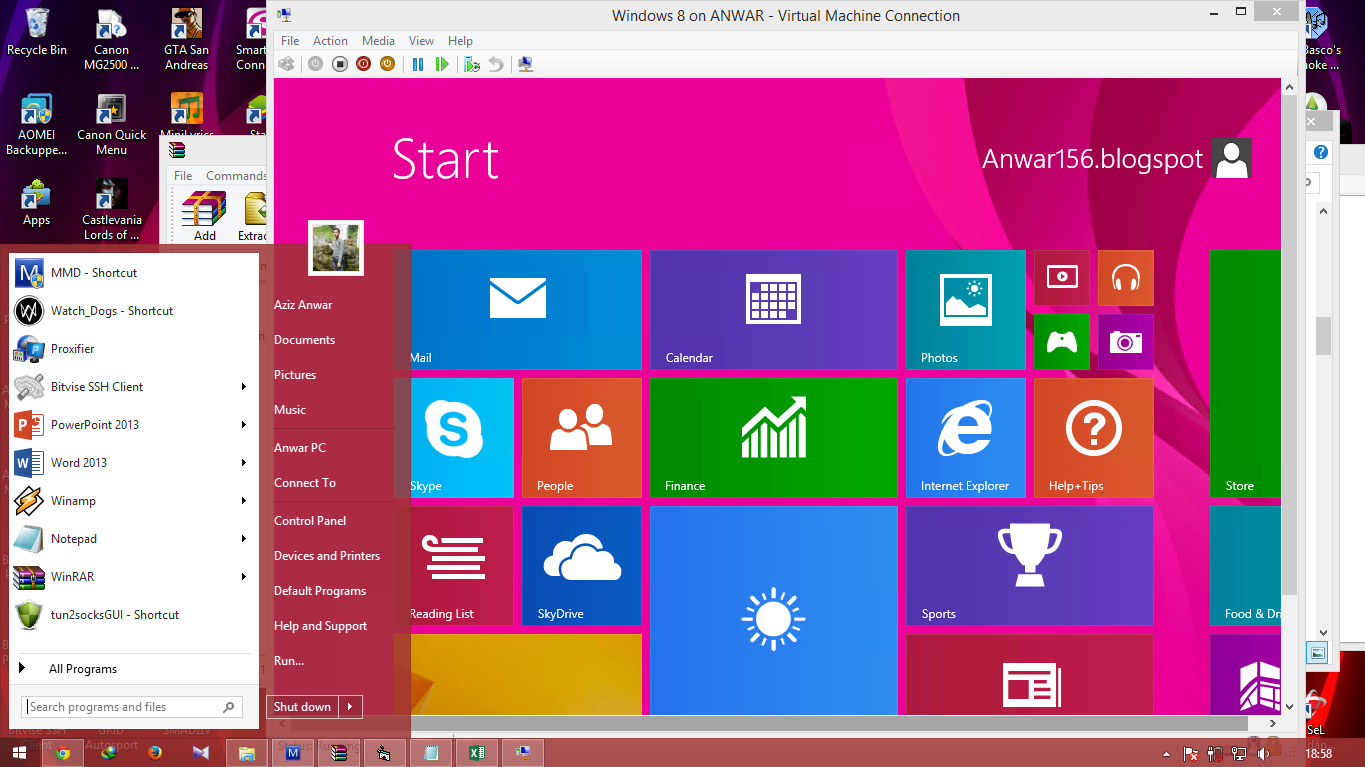Click the Search programs and files field

[x=132, y=707]
